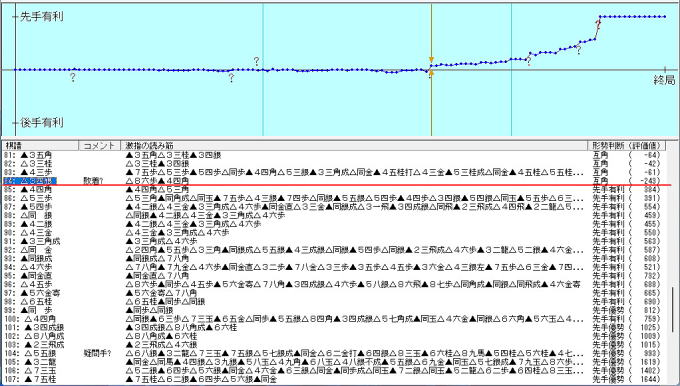The width and height of the screenshot is (680, 386).
Task: Click the 先手有利 label on the graph
Action: coord(42,16)
